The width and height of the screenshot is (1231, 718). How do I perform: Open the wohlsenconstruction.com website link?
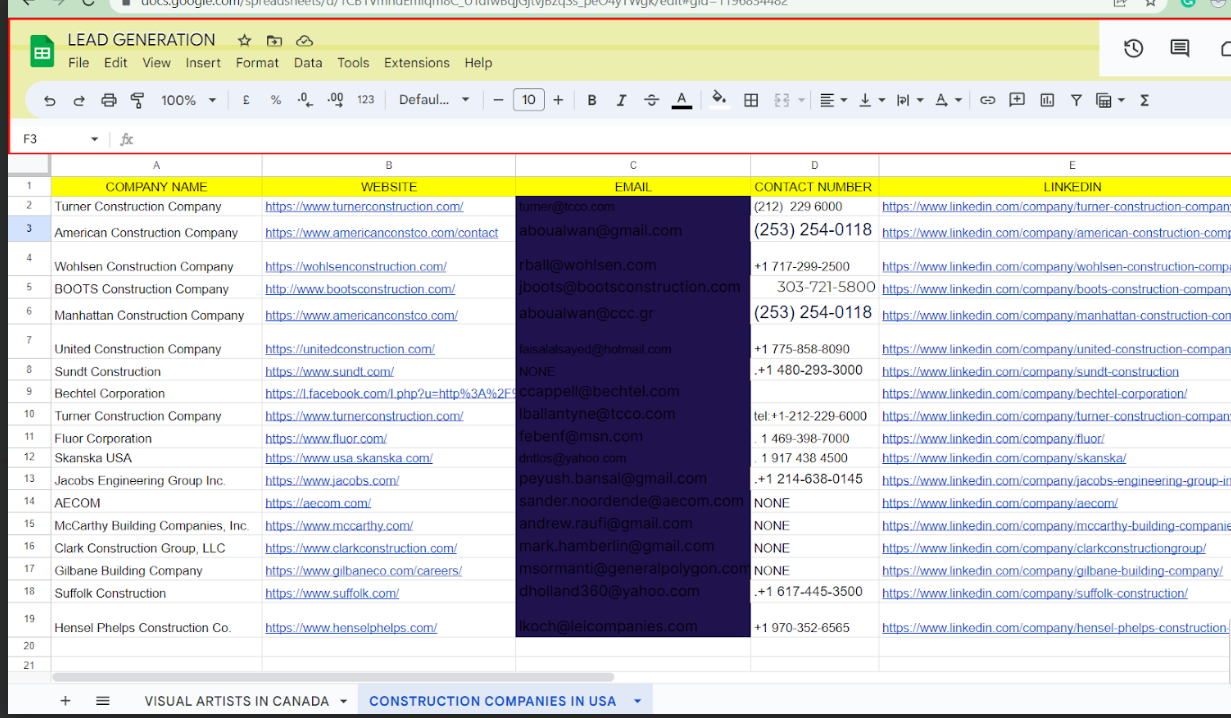coord(356,267)
